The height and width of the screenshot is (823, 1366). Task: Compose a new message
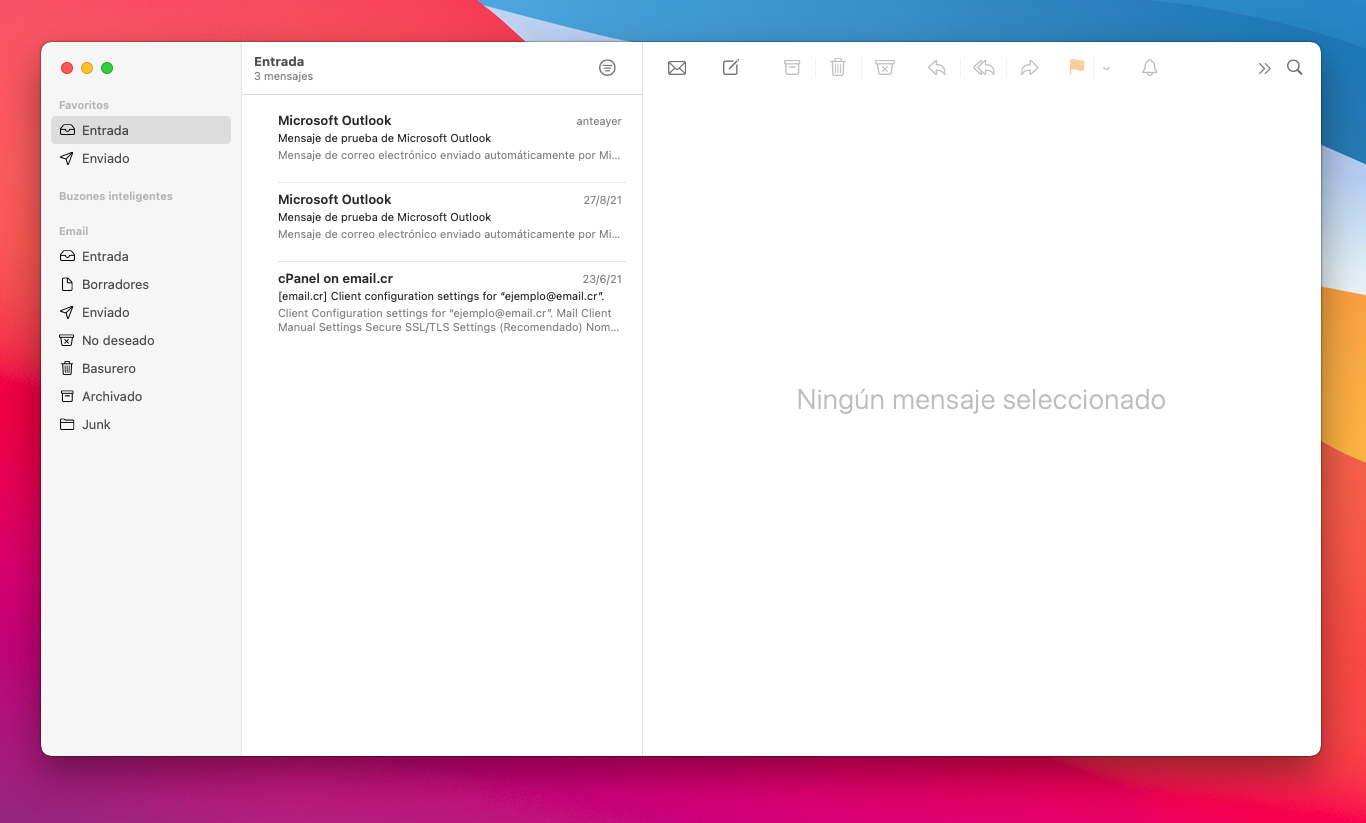click(731, 68)
